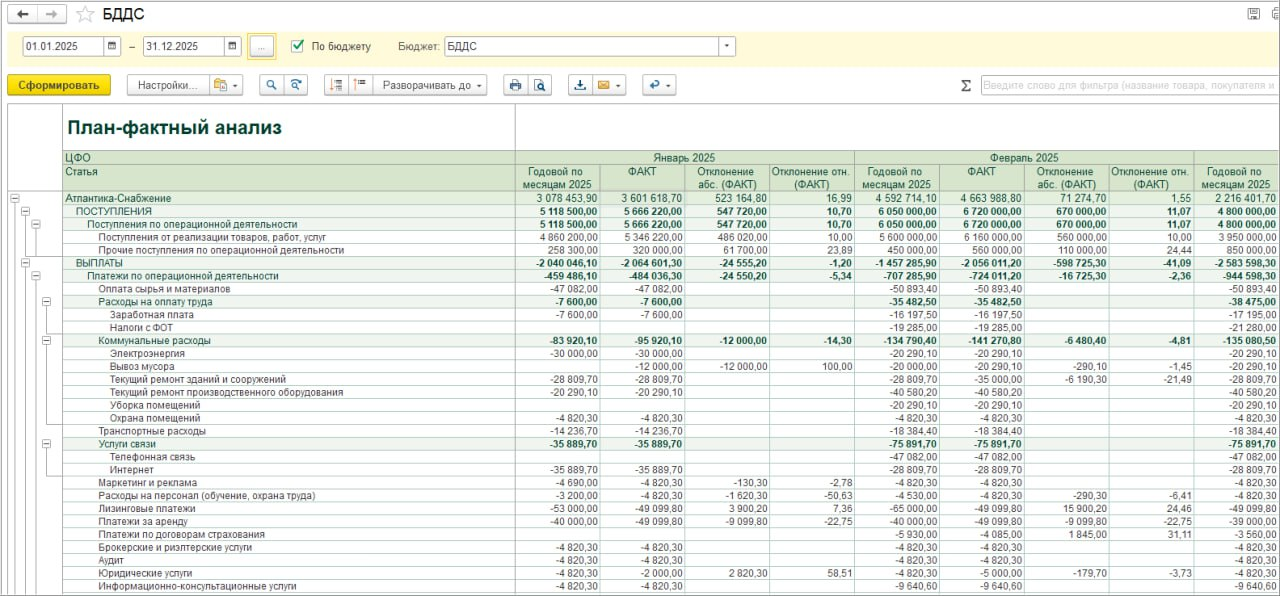Image resolution: width=1280 pixels, height=596 pixels.
Task: Open the Настройки... button
Action: (167, 85)
